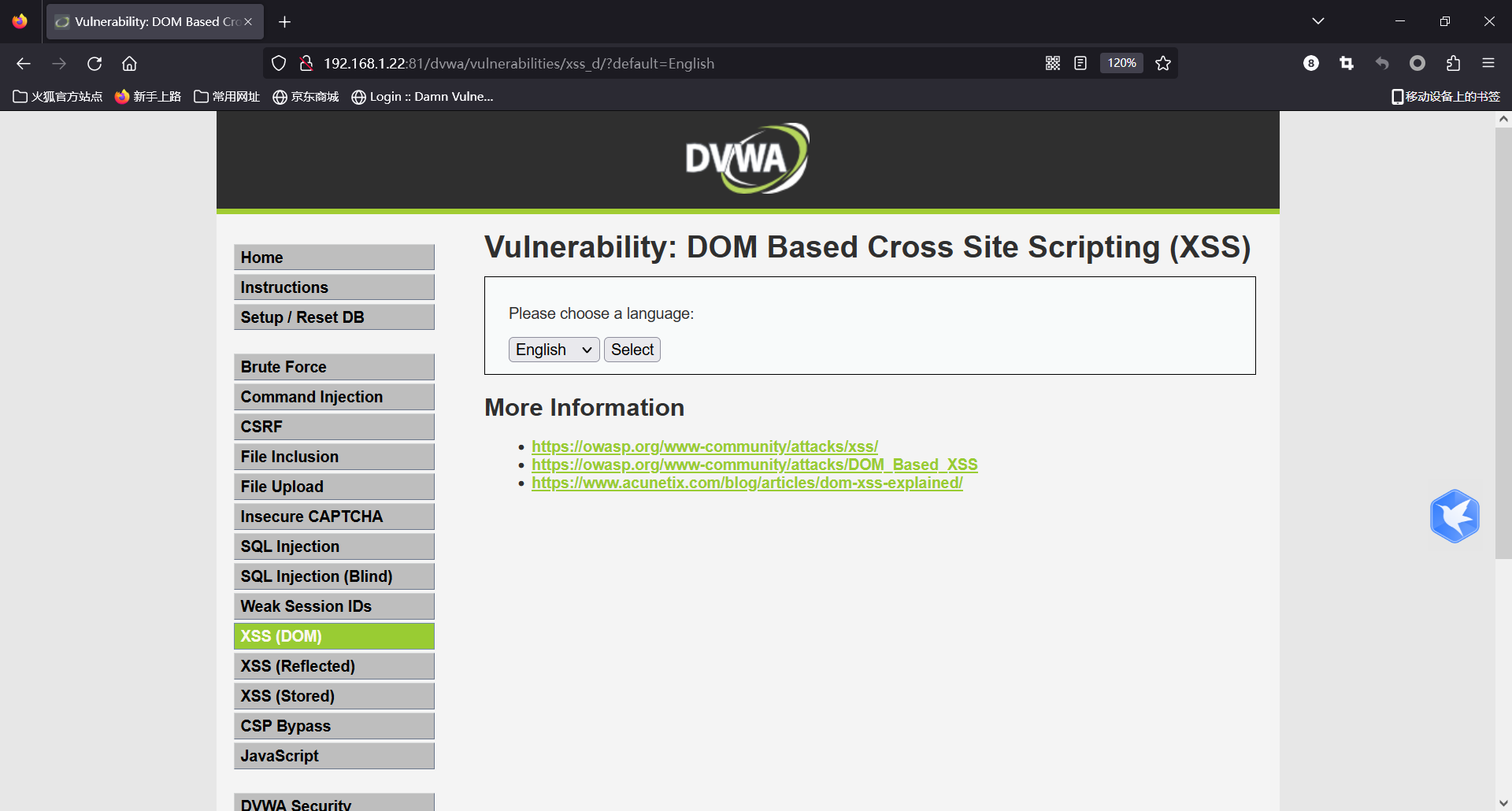Go to CSP Bypass page
This screenshot has width=1512, height=811.
tap(334, 726)
